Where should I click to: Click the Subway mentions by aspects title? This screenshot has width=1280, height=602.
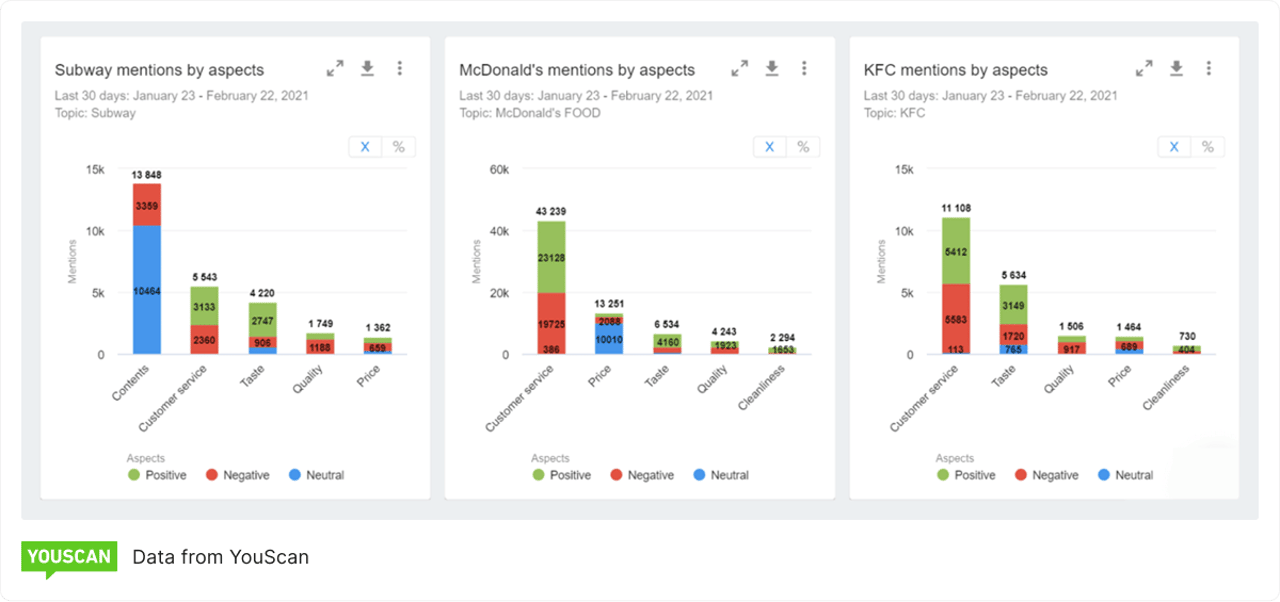[x=159, y=70]
